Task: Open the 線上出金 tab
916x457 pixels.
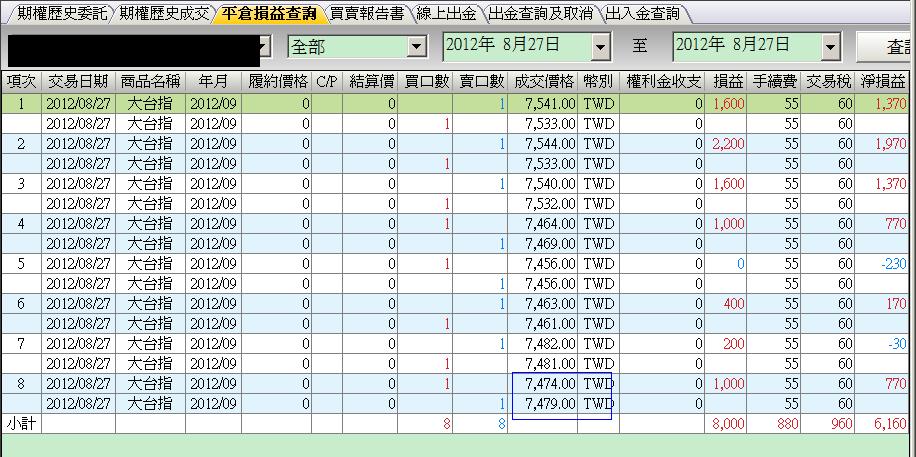Action: 446,13
